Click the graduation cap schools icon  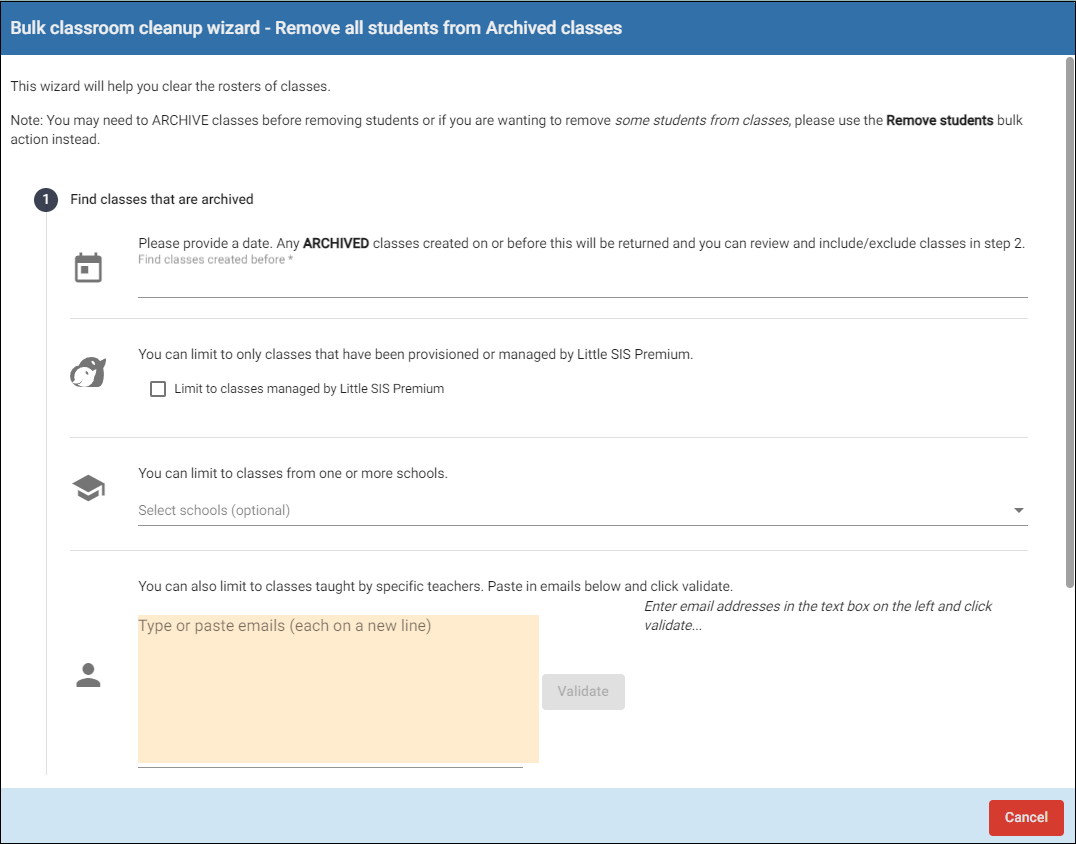click(89, 489)
